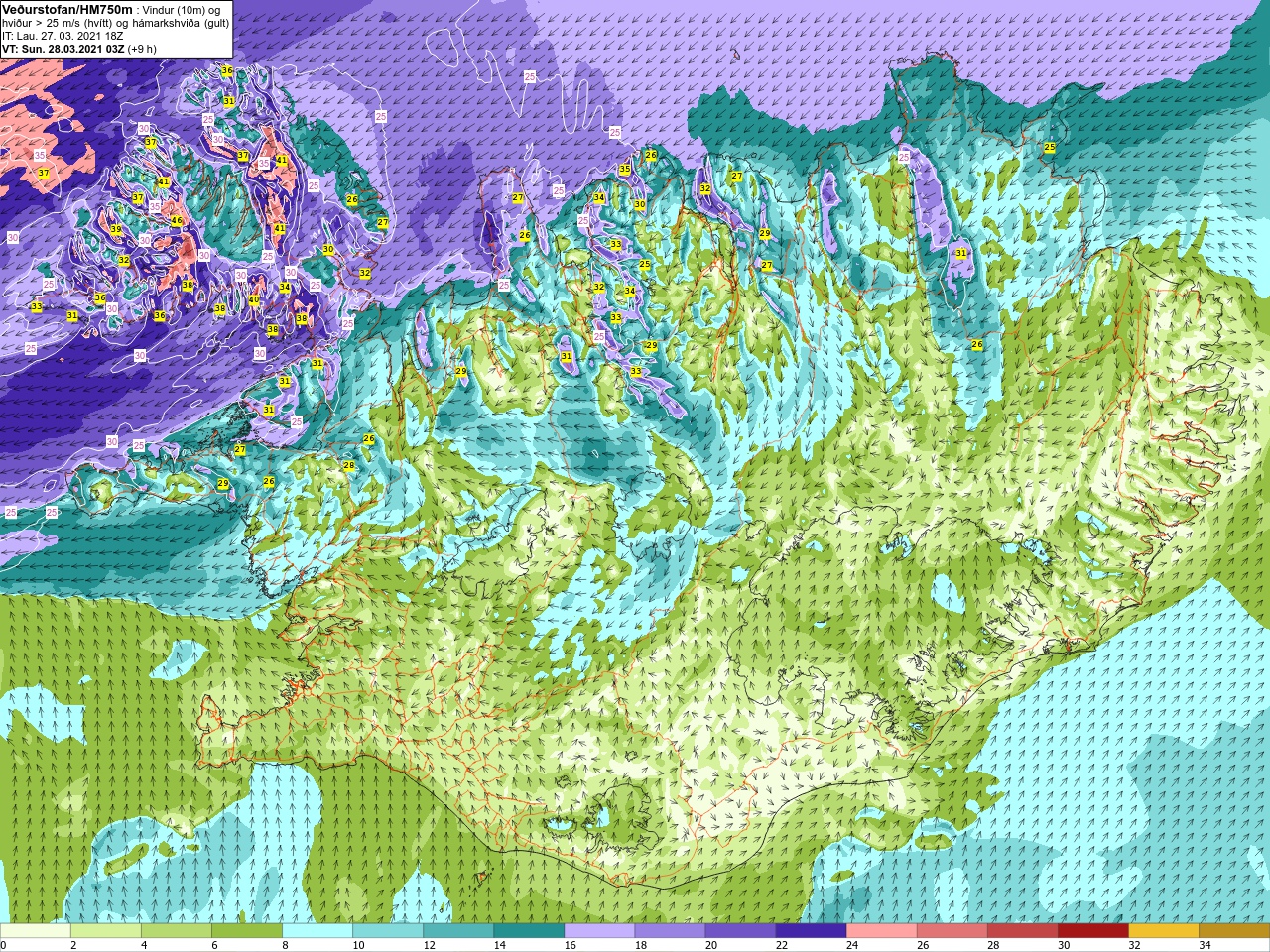Click the yellow gust label 46
The height and width of the screenshot is (952, 1270).
coord(176,221)
